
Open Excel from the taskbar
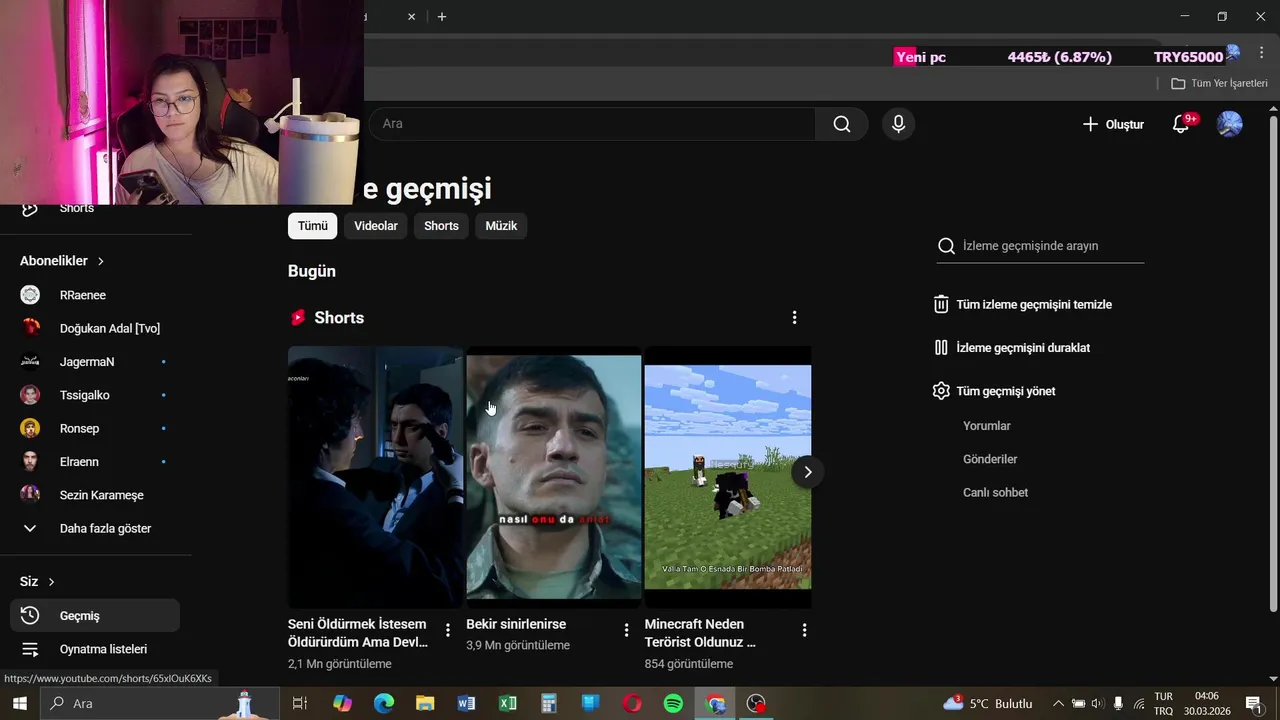click(x=508, y=703)
